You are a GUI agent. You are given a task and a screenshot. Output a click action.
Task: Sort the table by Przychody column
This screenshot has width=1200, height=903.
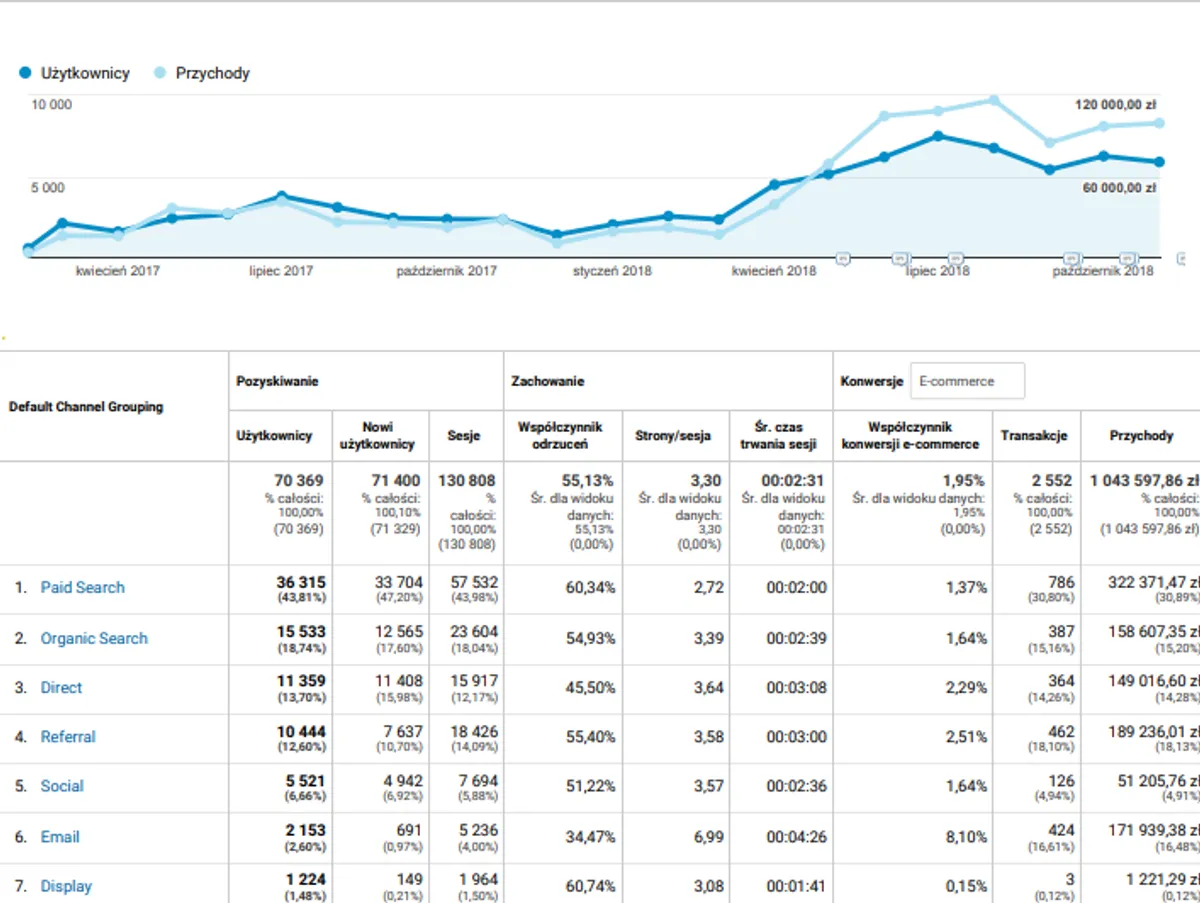pos(1140,436)
